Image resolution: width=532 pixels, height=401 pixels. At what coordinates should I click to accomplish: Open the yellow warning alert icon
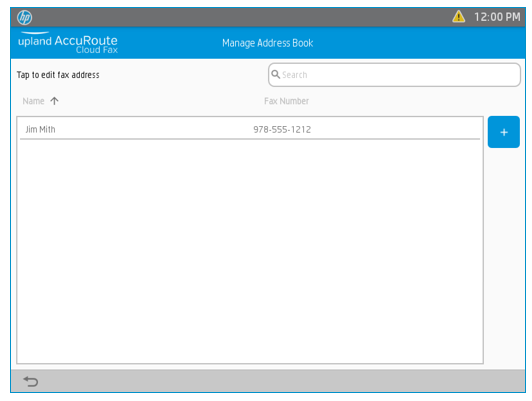(x=458, y=17)
